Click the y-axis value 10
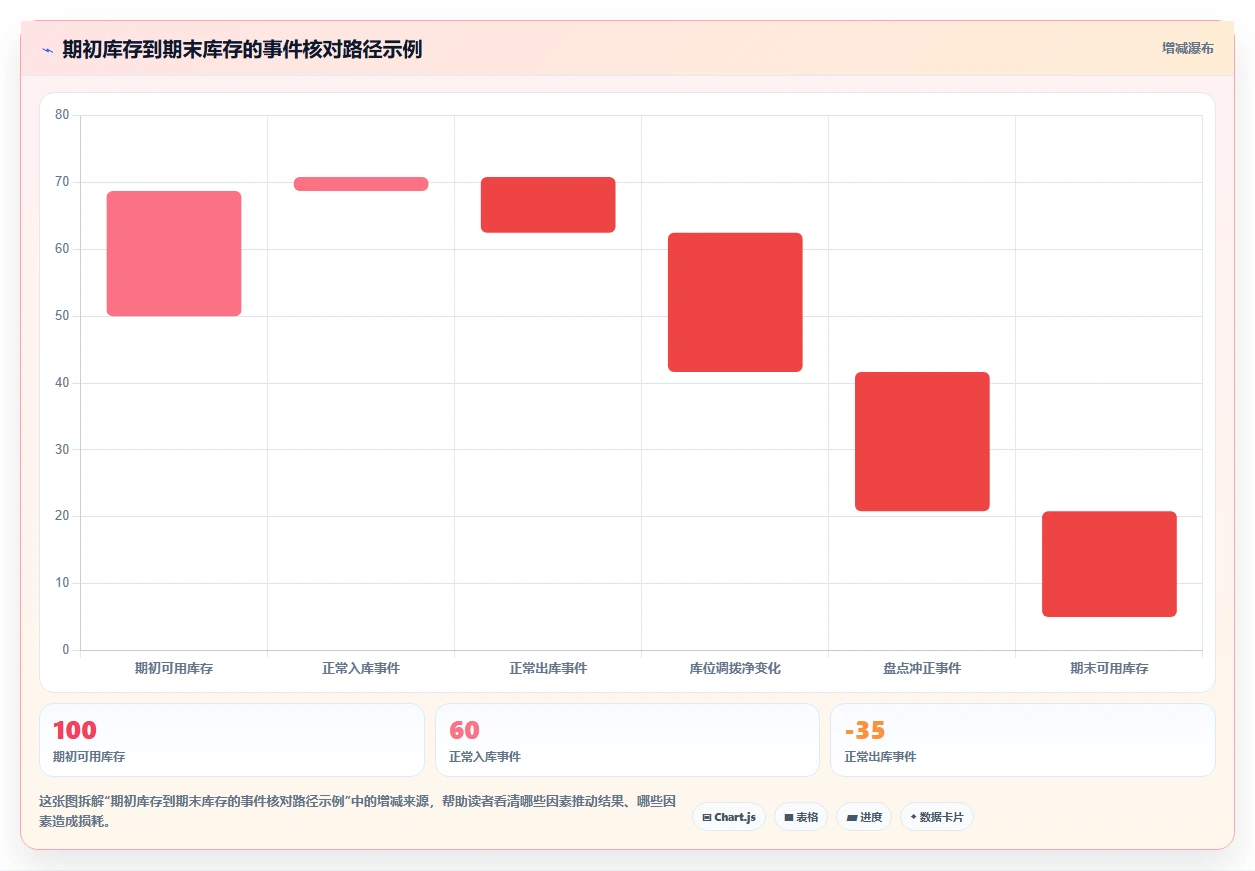1255x871 pixels. [x=62, y=583]
